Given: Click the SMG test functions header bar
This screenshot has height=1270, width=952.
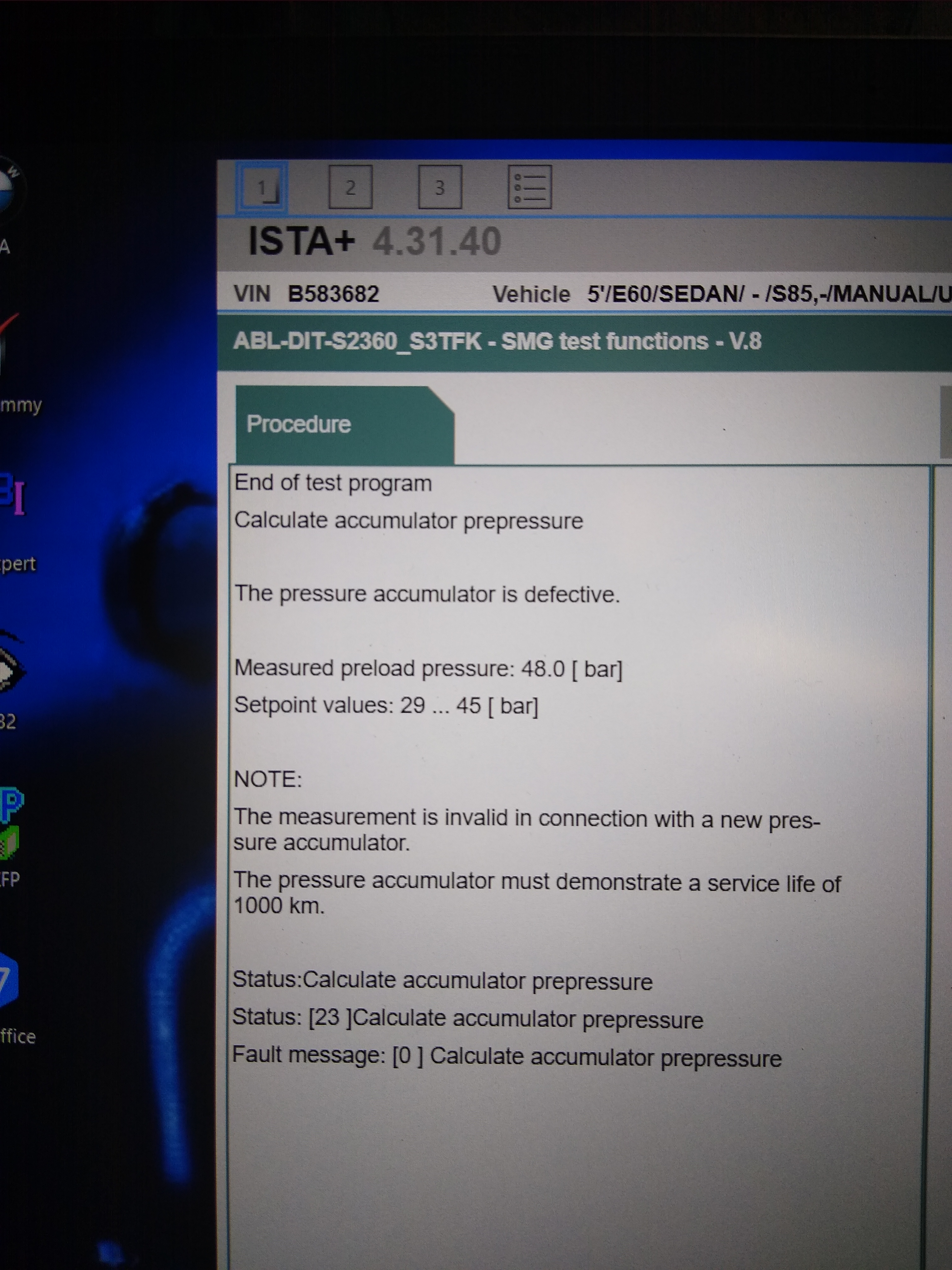Looking at the screenshot, I should pos(497,342).
